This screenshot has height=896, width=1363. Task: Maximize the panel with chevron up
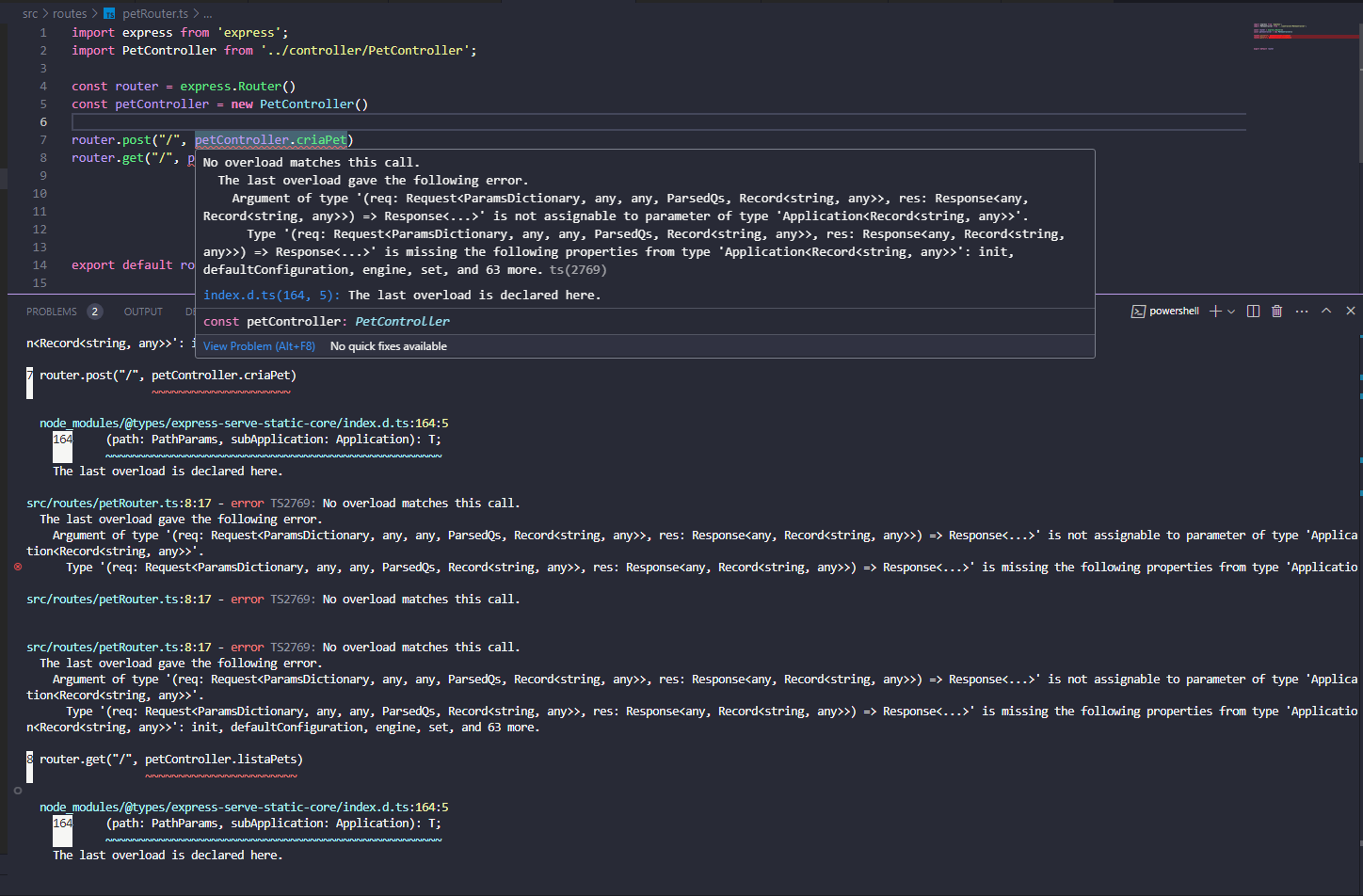click(1326, 311)
